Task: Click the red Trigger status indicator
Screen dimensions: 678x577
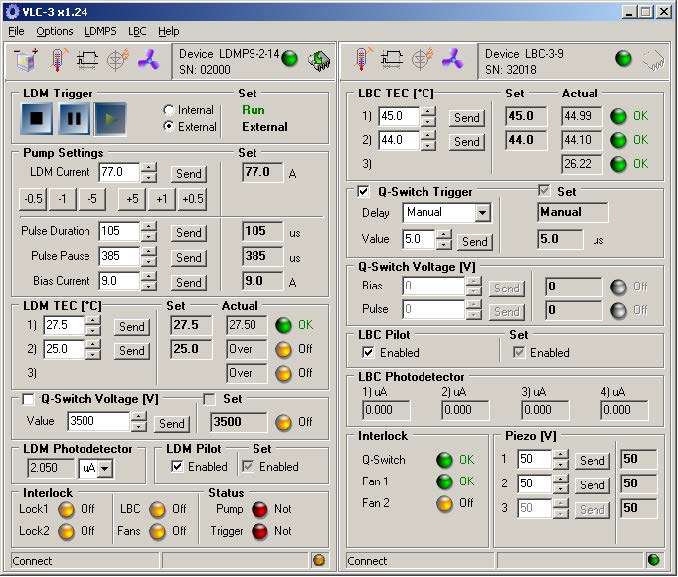Action: tap(260, 531)
